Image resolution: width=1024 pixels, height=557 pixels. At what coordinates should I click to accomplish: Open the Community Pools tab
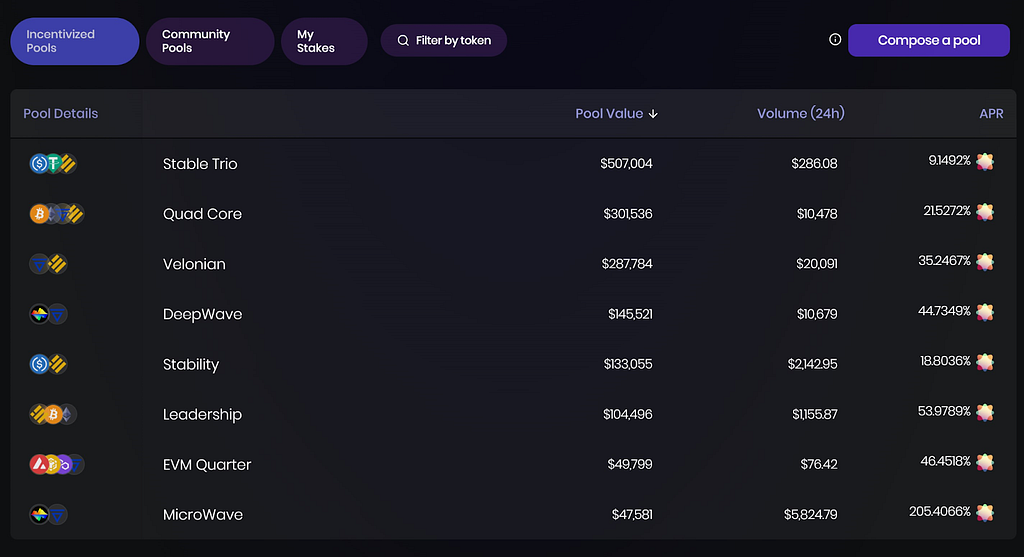(x=209, y=41)
